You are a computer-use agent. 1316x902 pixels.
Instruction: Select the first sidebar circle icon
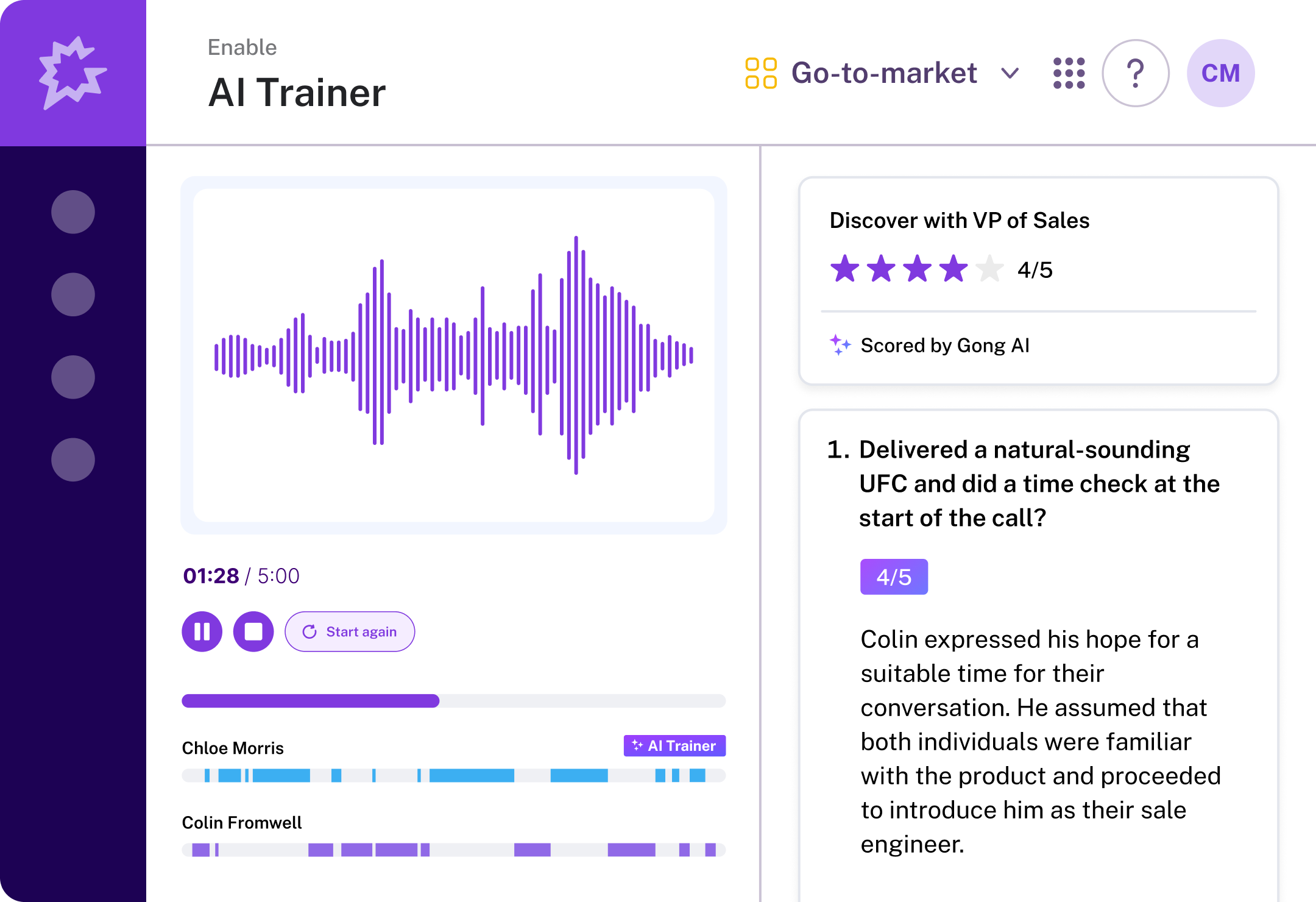coord(73,212)
